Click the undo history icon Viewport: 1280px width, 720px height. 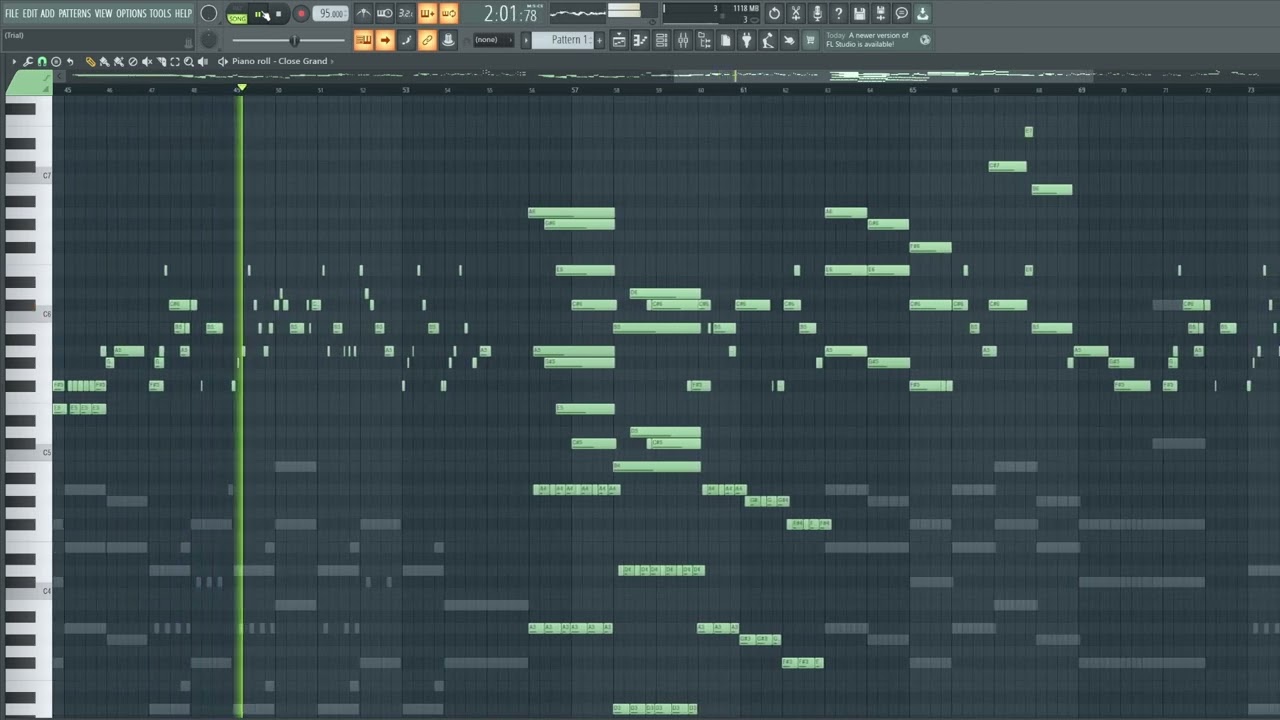774,14
